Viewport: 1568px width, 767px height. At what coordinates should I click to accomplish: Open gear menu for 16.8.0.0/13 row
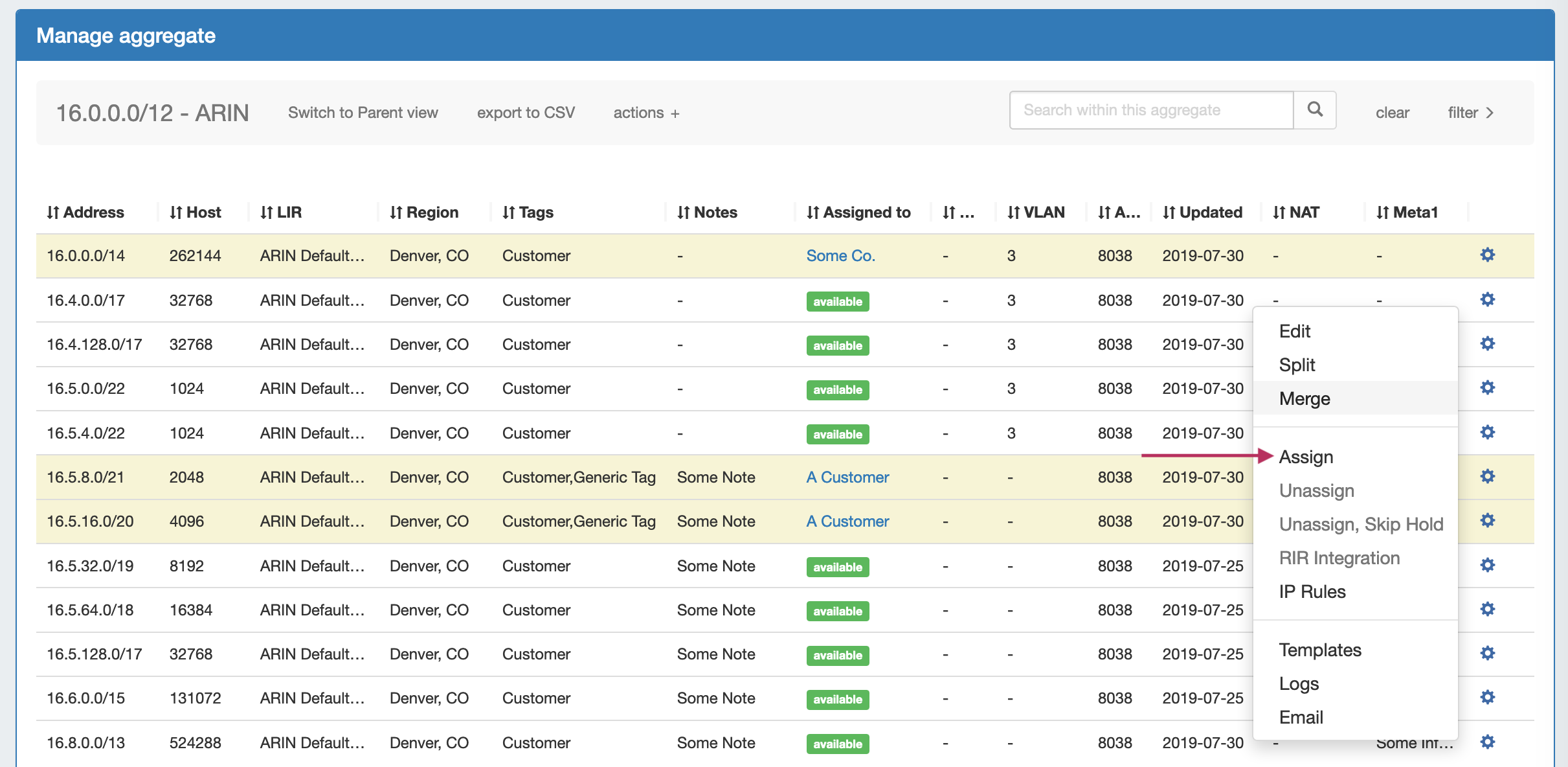[1488, 742]
